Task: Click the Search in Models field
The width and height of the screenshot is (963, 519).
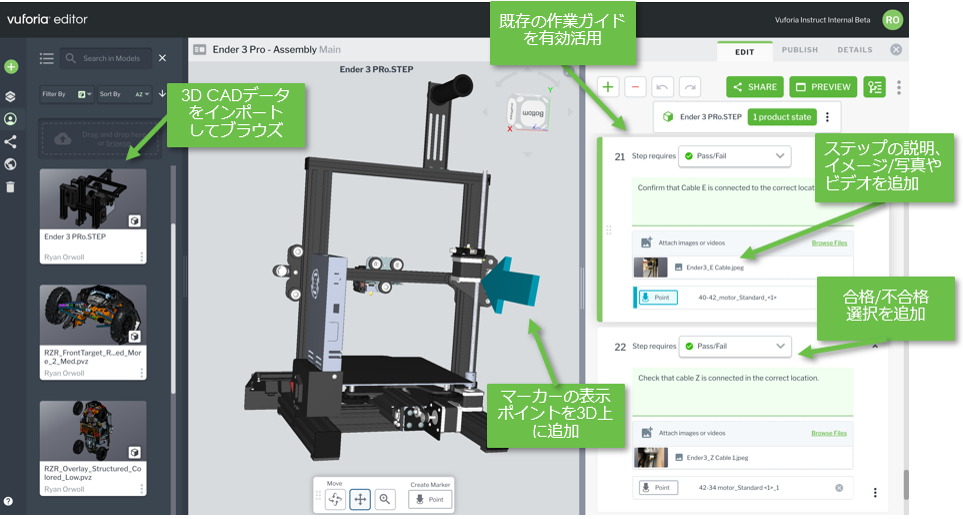Action: pos(106,58)
